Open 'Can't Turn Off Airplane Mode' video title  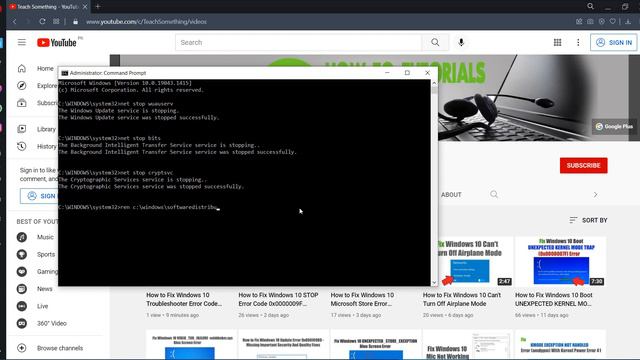pyautogui.click(x=462, y=299)
